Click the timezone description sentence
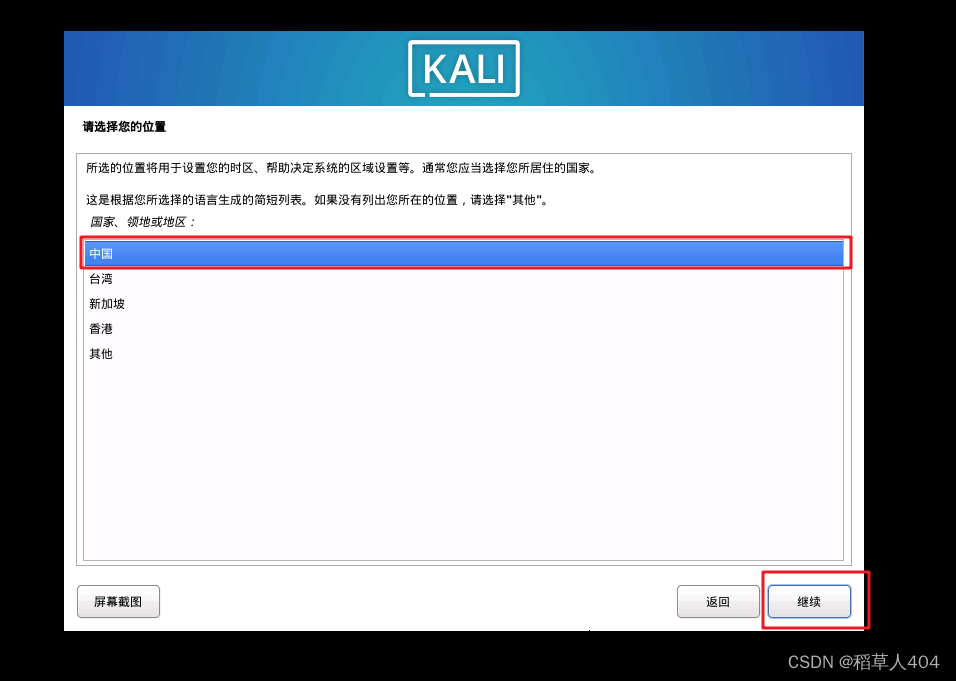The width and height of the screenshot is (956, 681). (x=341, y=168)
